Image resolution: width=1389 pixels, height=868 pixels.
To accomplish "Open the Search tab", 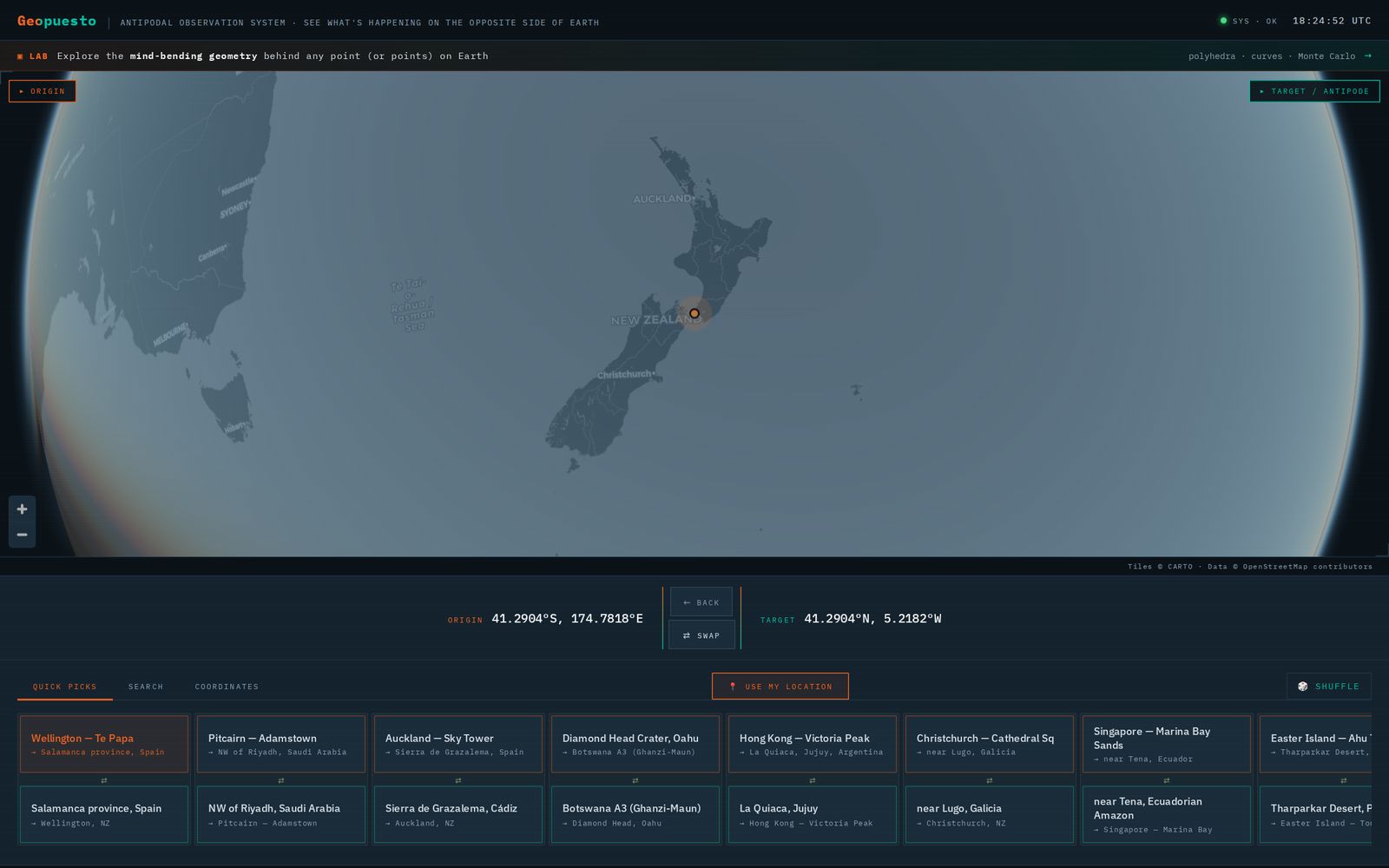I will coord(146,687).
